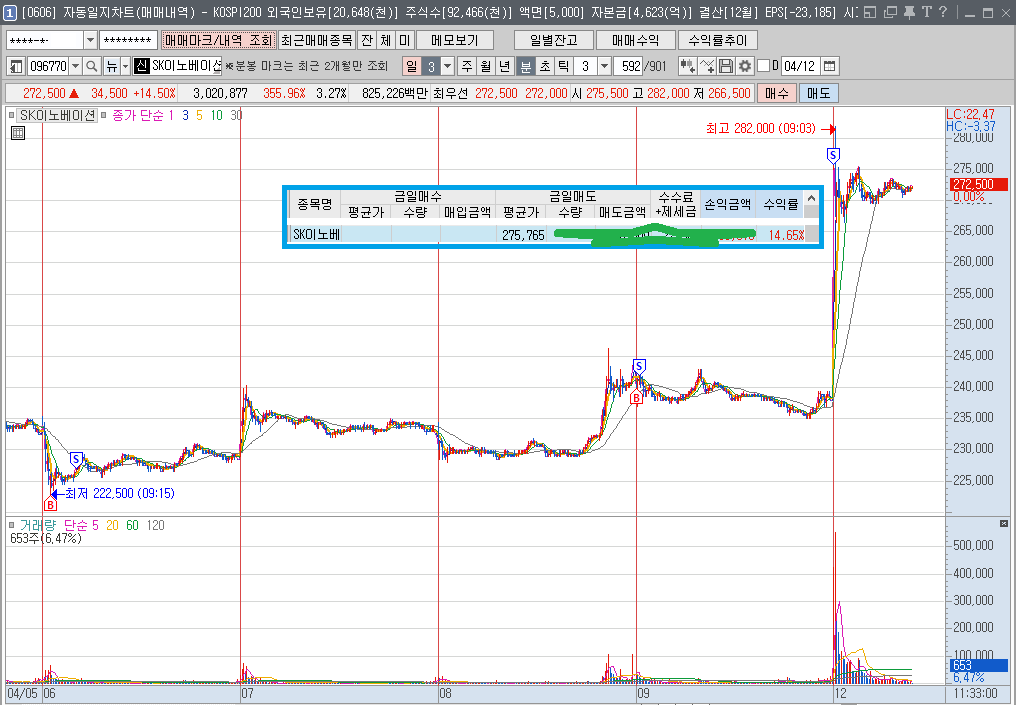
Task: Click the red 매수 buy button
Action: tap(777, 93)
